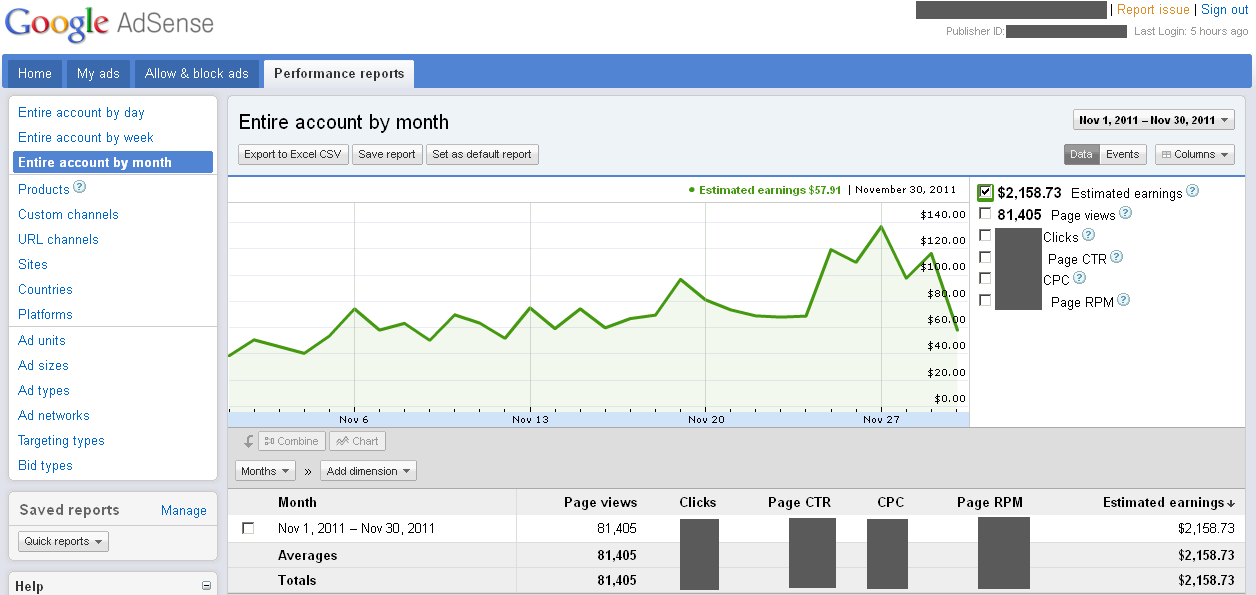The height and width of the screenshot is (595, 1256).
Task: Open the Ad types report
Action: [44, 391]
